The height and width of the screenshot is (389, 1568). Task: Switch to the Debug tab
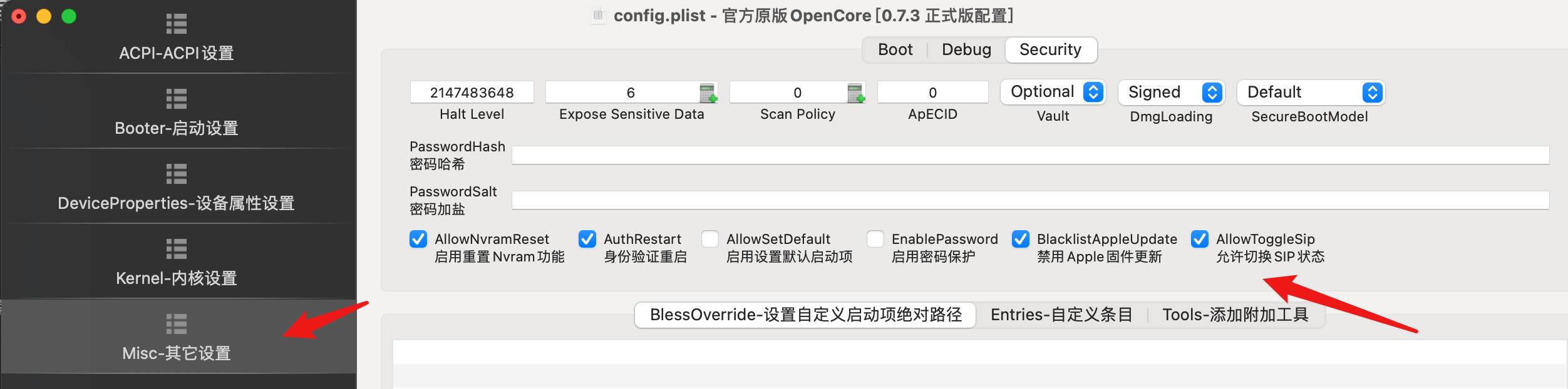pyautogui.click(x=966, y=49)
